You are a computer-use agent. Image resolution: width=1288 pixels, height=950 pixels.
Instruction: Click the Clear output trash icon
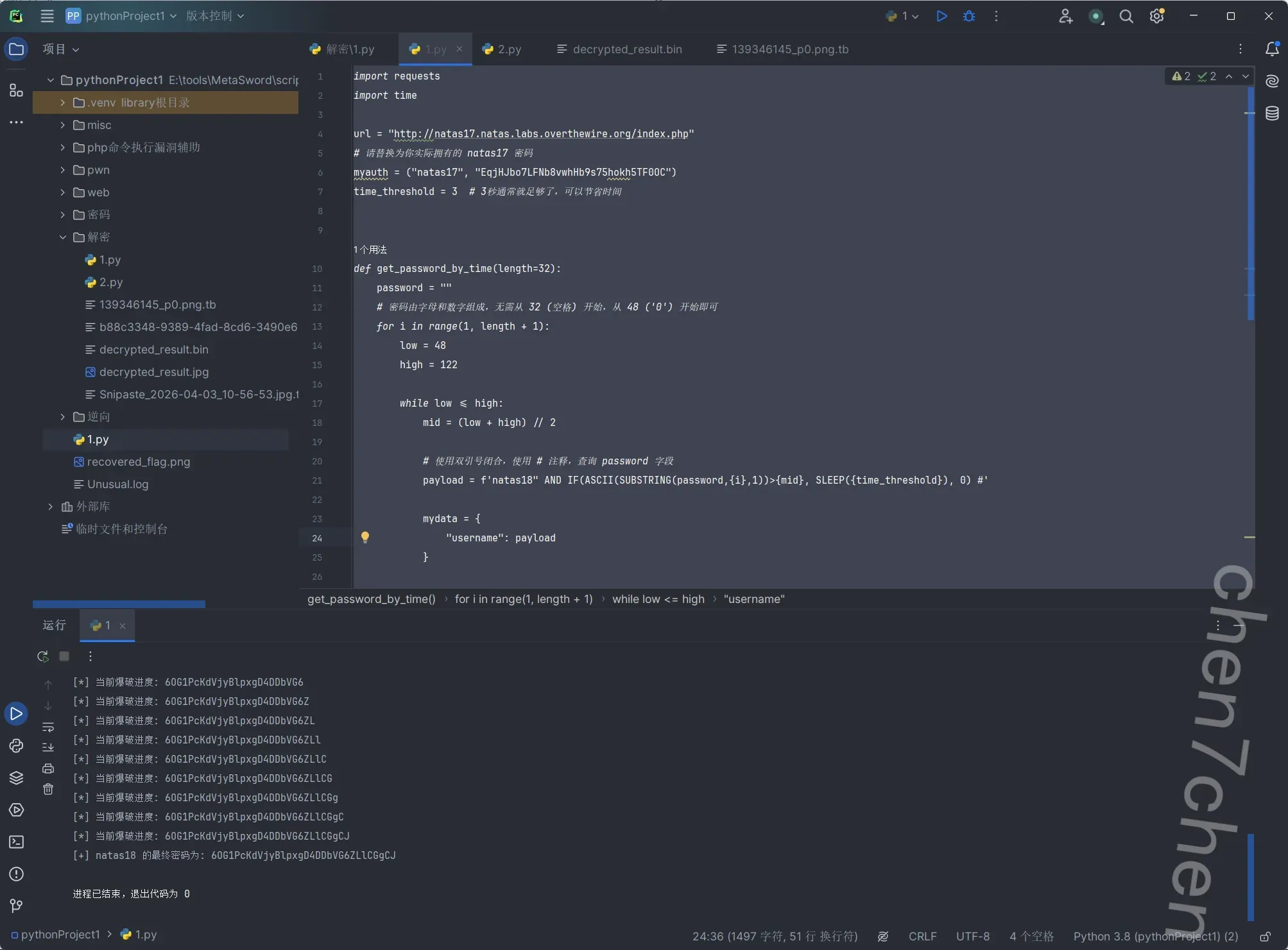coord(48,790)
